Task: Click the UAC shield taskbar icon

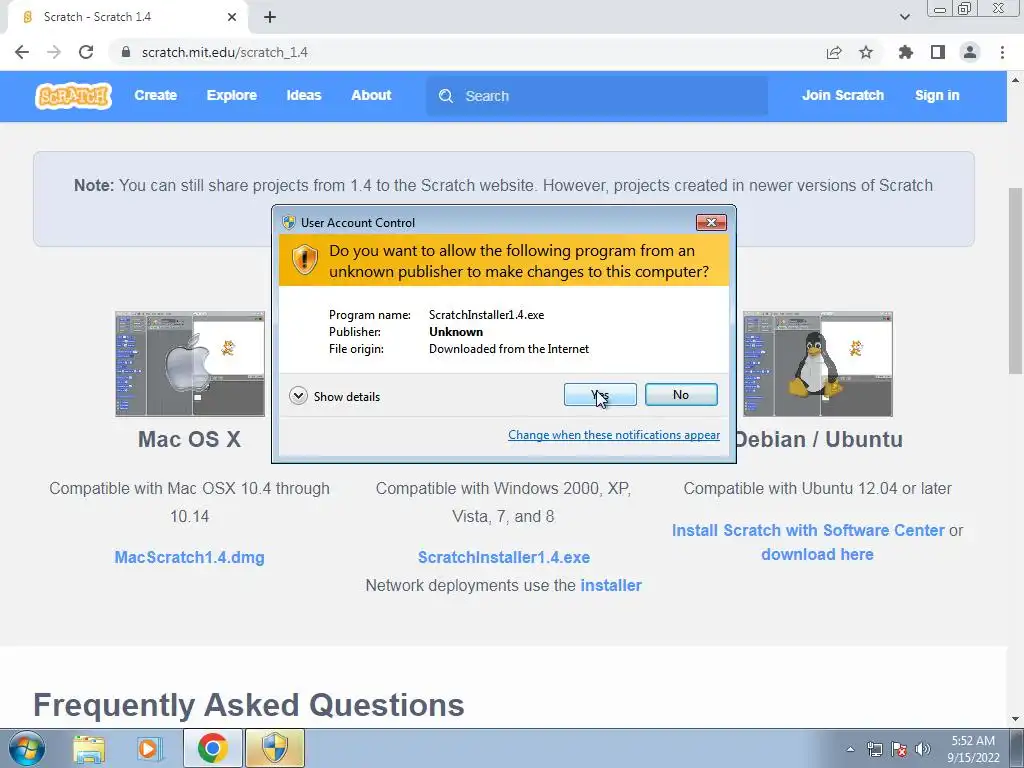Action: 275,748
